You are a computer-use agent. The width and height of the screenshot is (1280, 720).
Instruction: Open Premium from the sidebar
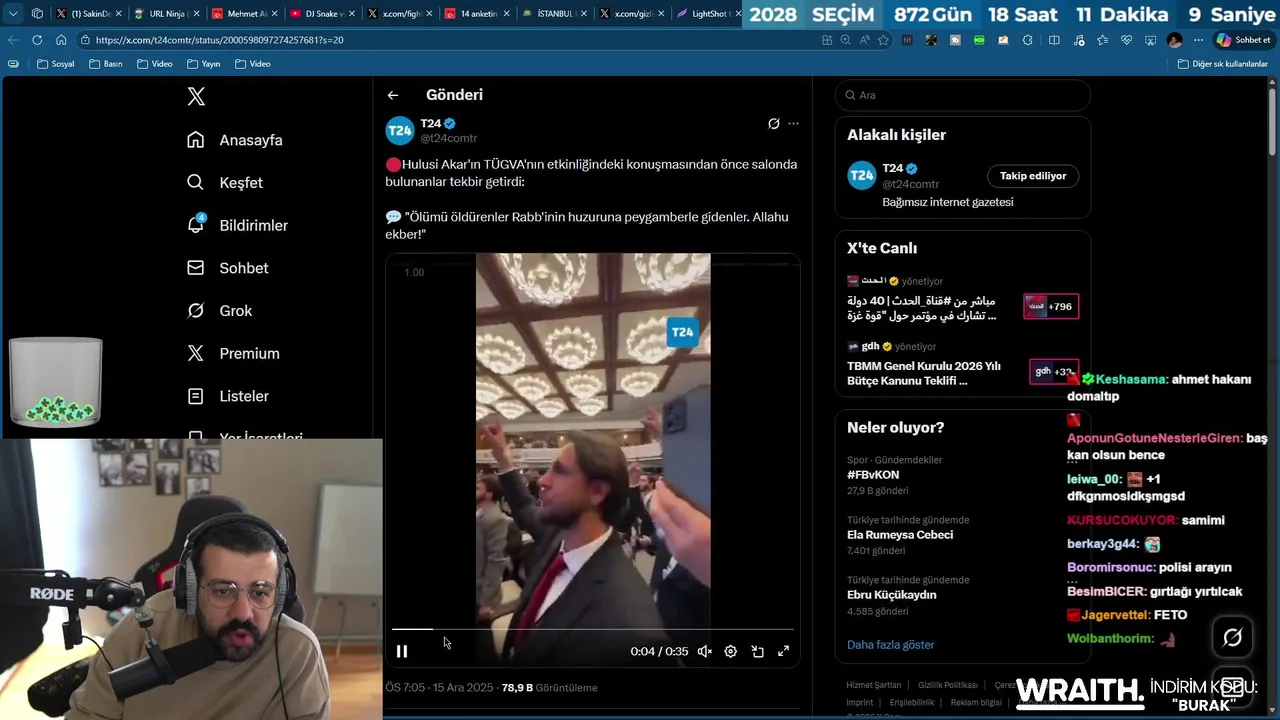234,353
